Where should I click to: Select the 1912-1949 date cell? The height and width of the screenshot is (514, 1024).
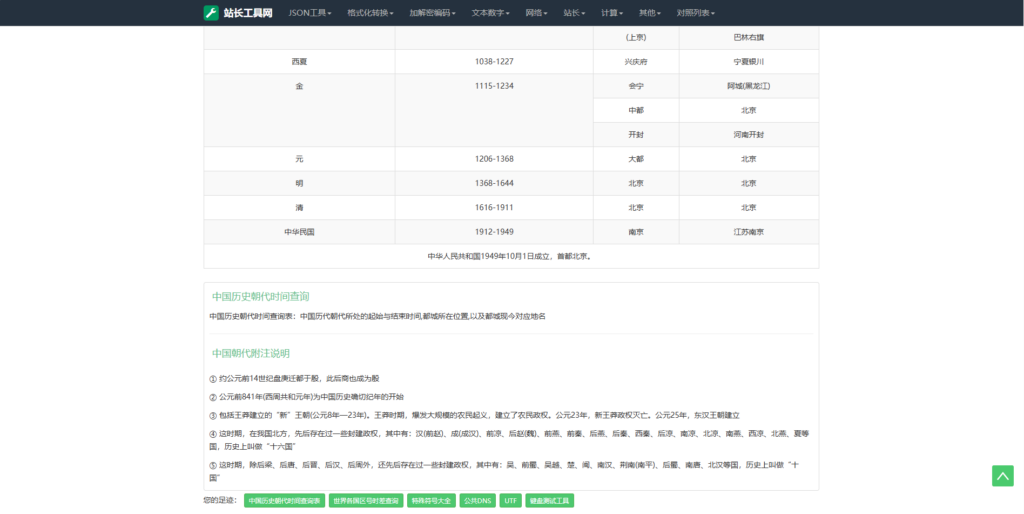494,232
